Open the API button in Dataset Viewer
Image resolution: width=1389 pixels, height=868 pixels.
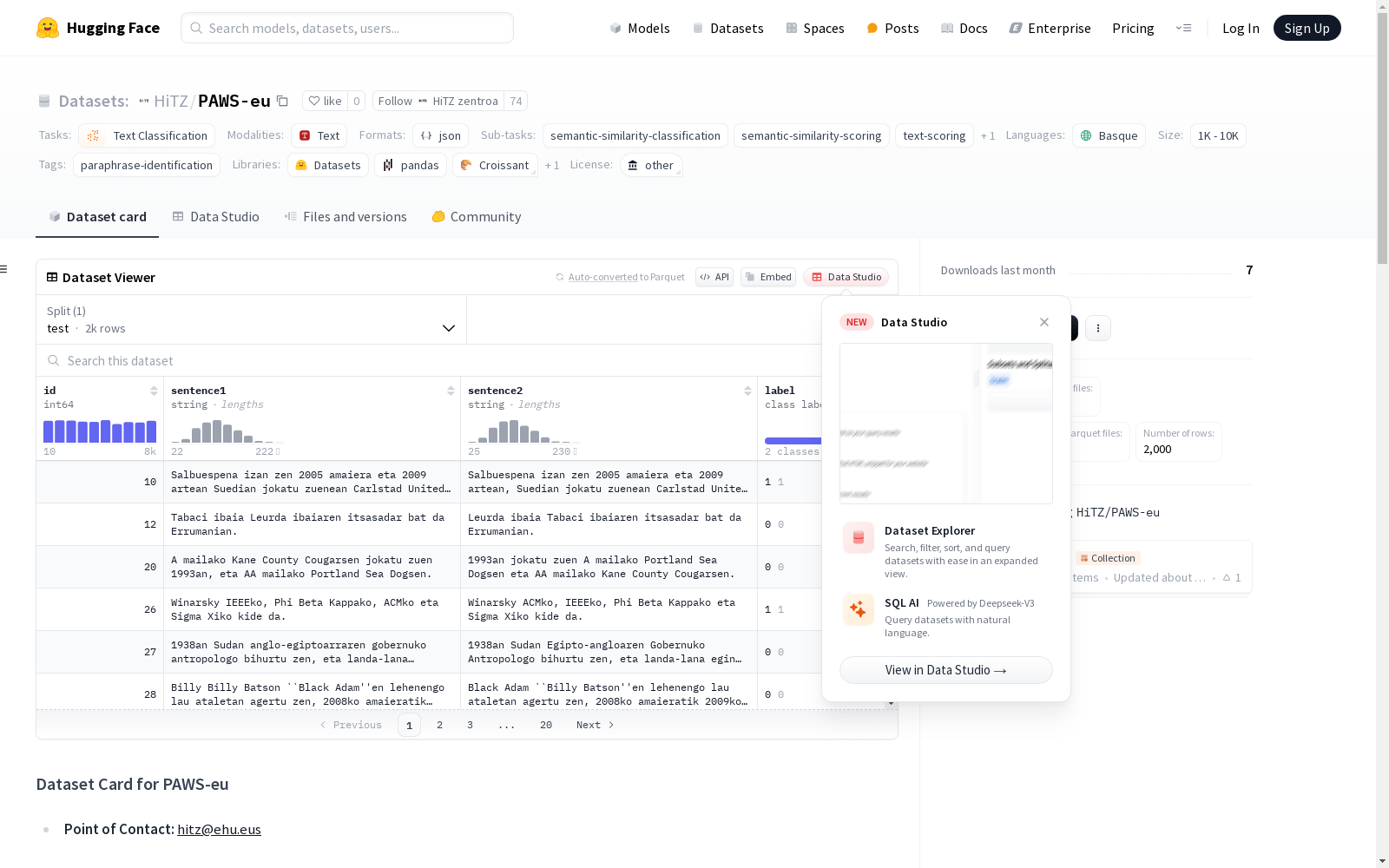click(x=714, y=277)
